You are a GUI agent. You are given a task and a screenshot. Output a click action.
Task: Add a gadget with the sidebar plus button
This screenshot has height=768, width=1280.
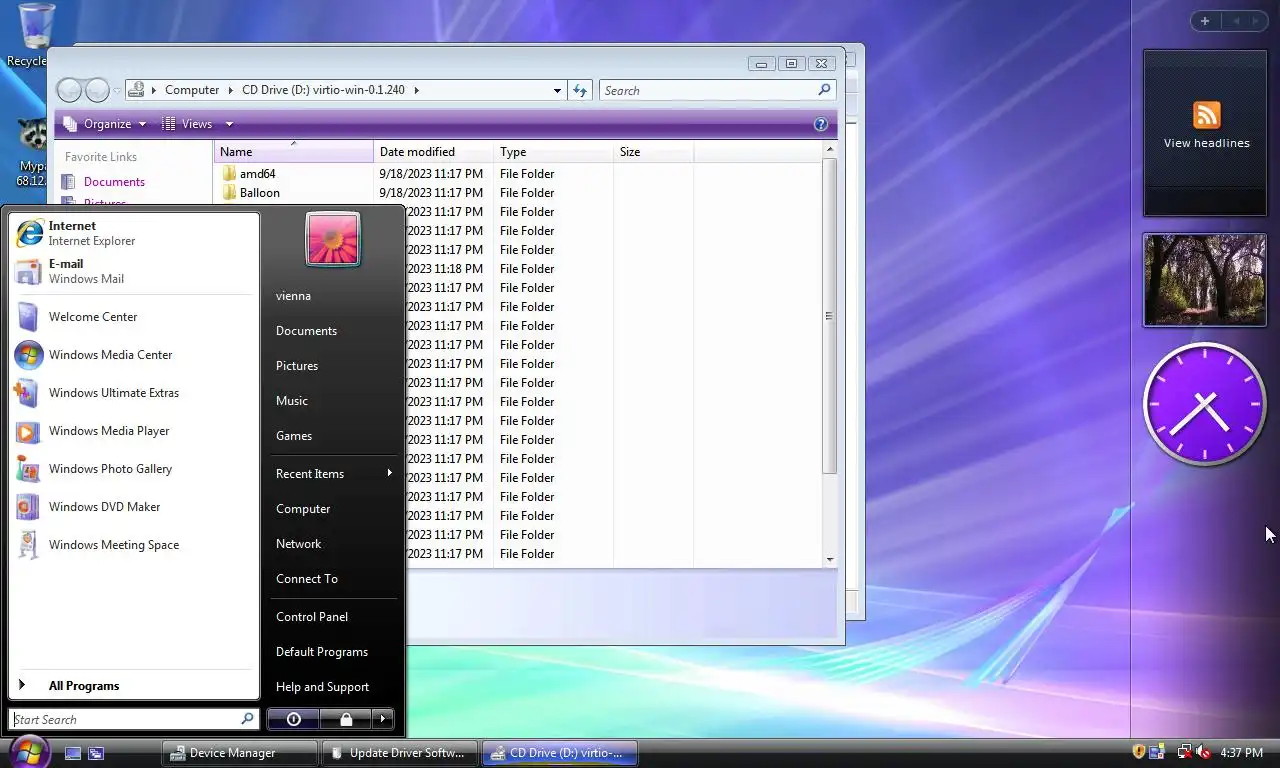click(1205, 21)
